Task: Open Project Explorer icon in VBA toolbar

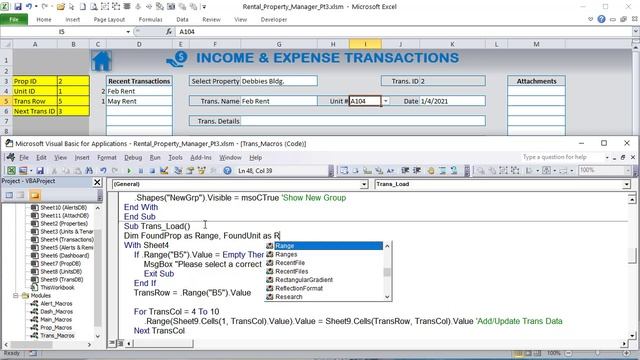Action: tap(178, 171)
